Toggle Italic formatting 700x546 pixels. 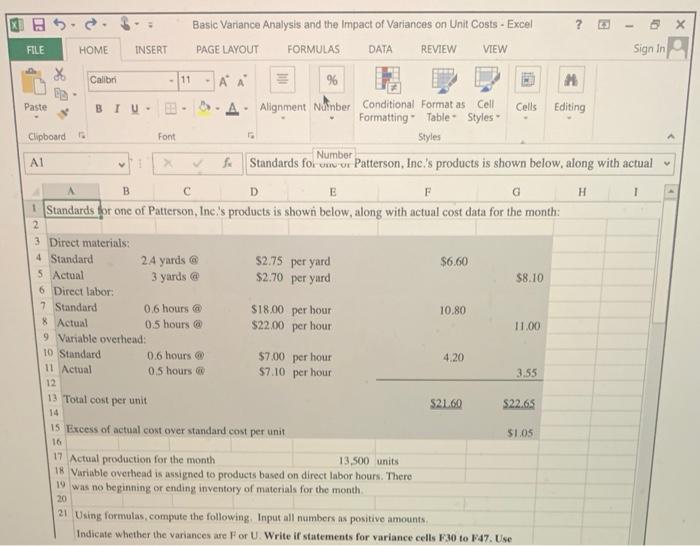click(x=117, y=108)
